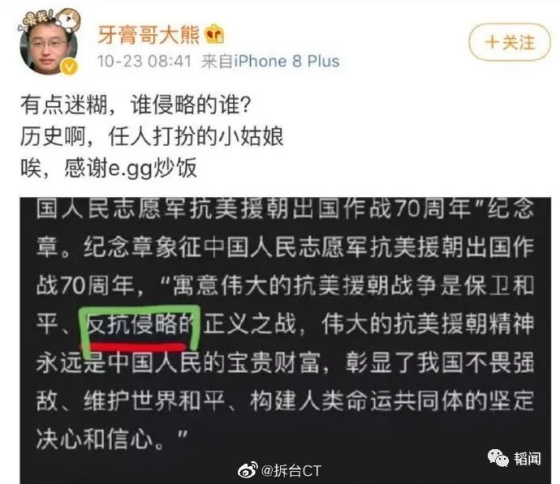Click 决心和信心 text in screenshot

[x=95, y=439]
